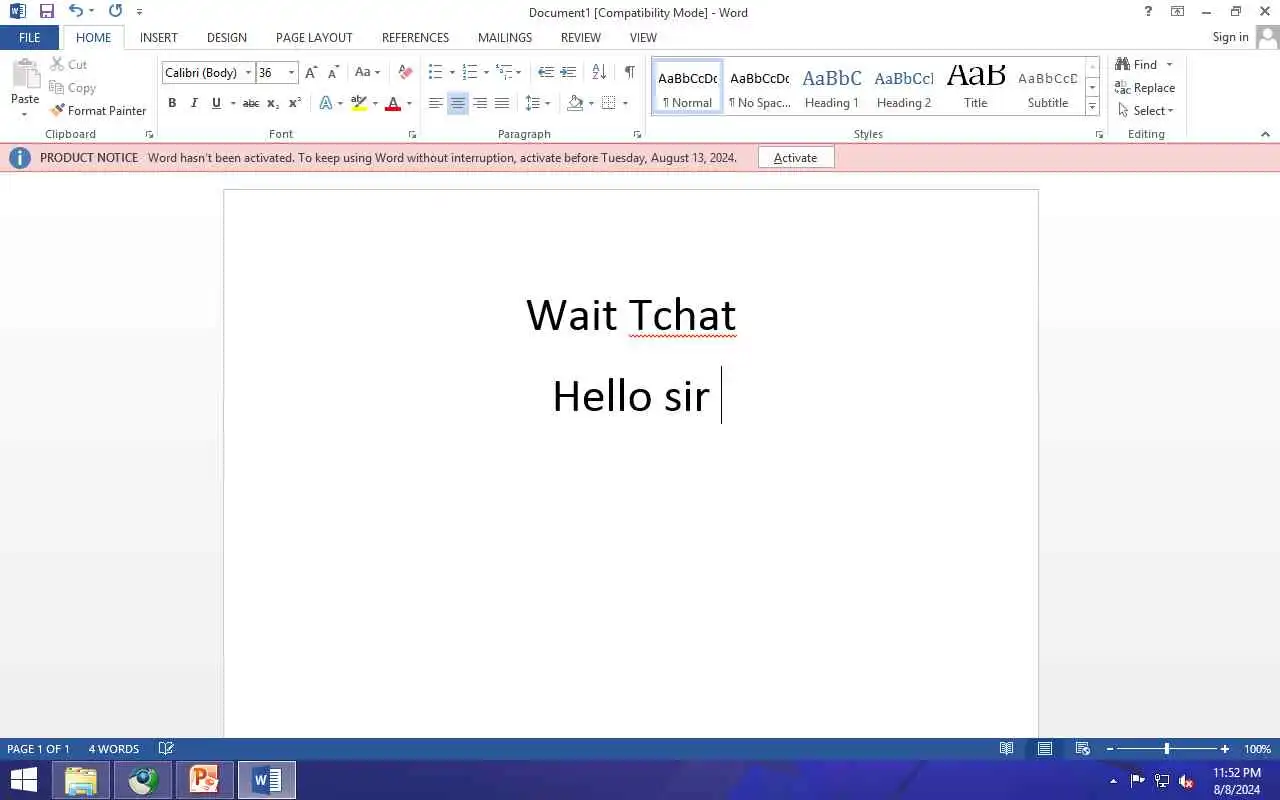Clear all formatting from selection
Image resolution: width=1280 pixels, height=800 pixels.
tap(405, 72)
